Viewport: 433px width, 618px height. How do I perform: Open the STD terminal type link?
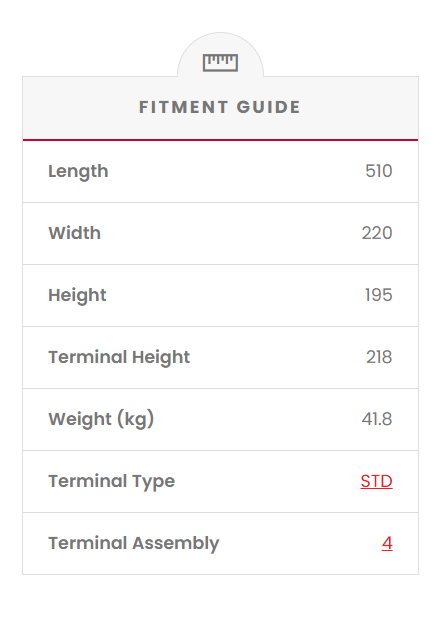[376, 481]
